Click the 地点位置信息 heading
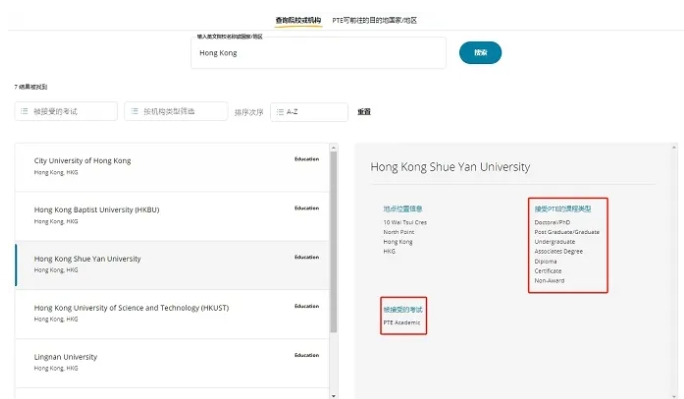 [x=403, y=209]
